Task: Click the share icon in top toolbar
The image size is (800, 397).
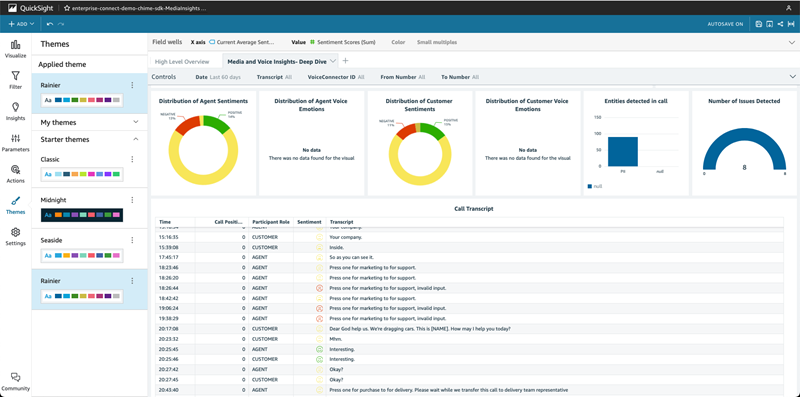Action: [x=780, y=24]
